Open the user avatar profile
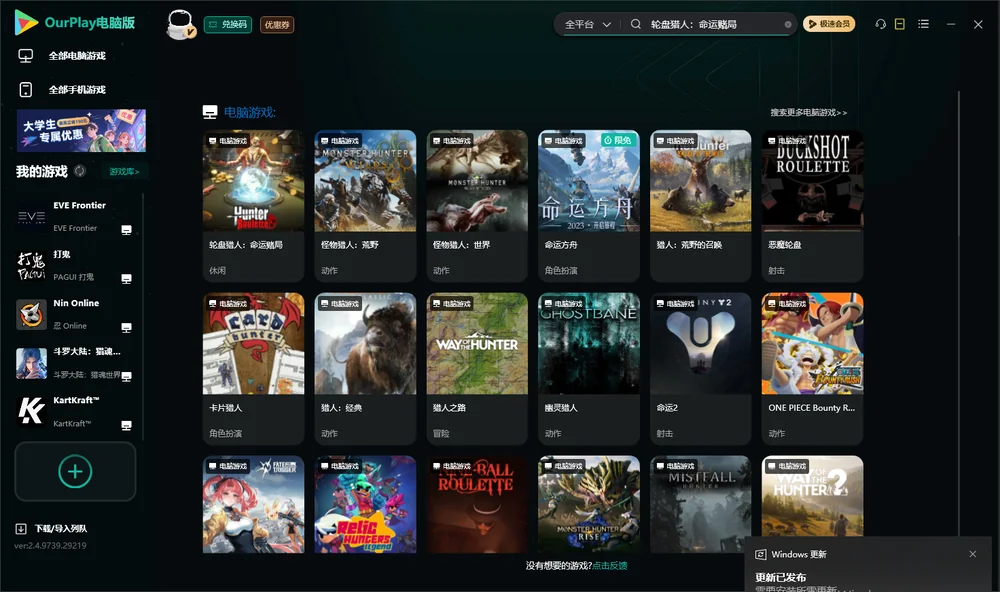This screenshot has height=592, width=1000. pyautogui.click(x=180, y=24)
